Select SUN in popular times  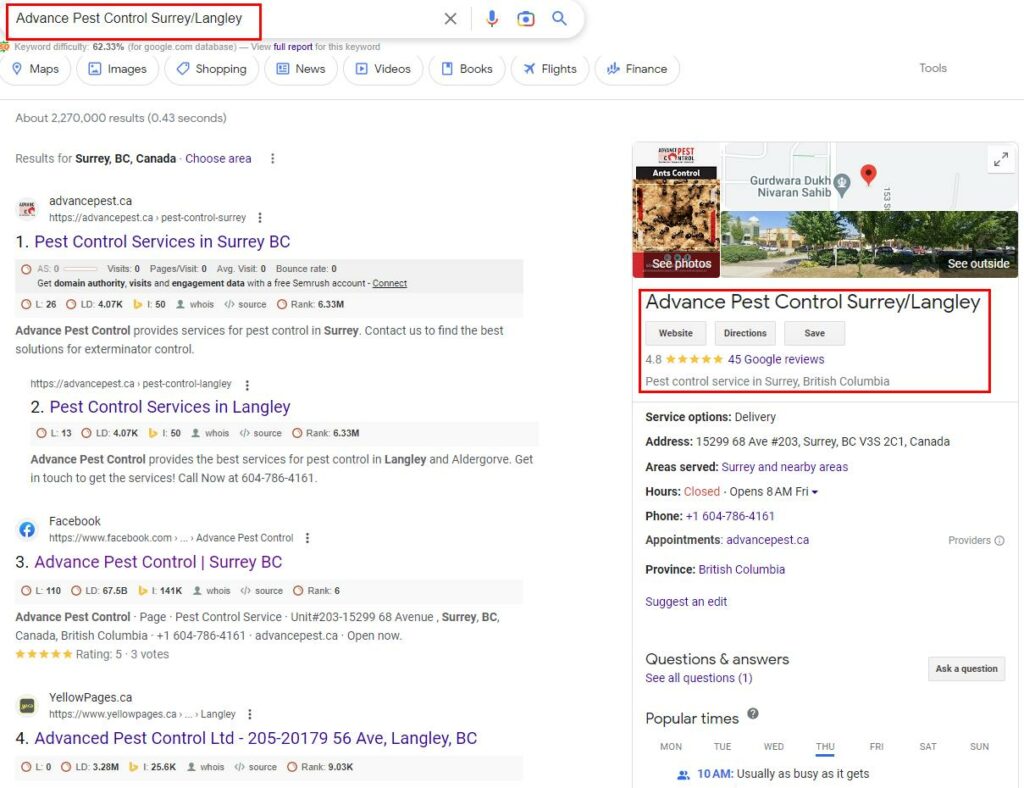click(x=979, y=747)
